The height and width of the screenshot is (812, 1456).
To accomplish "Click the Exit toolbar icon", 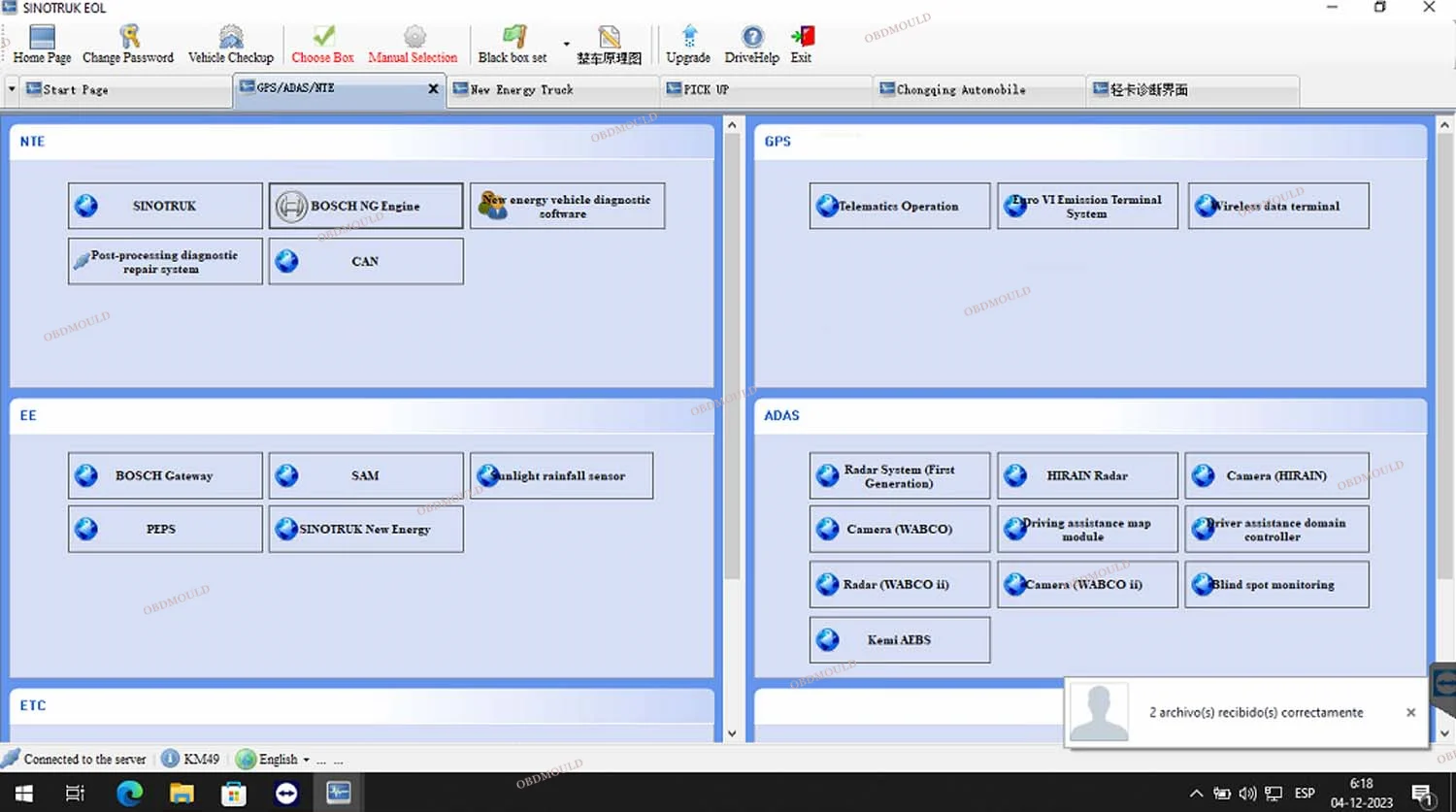I will (x=801, y=45).
